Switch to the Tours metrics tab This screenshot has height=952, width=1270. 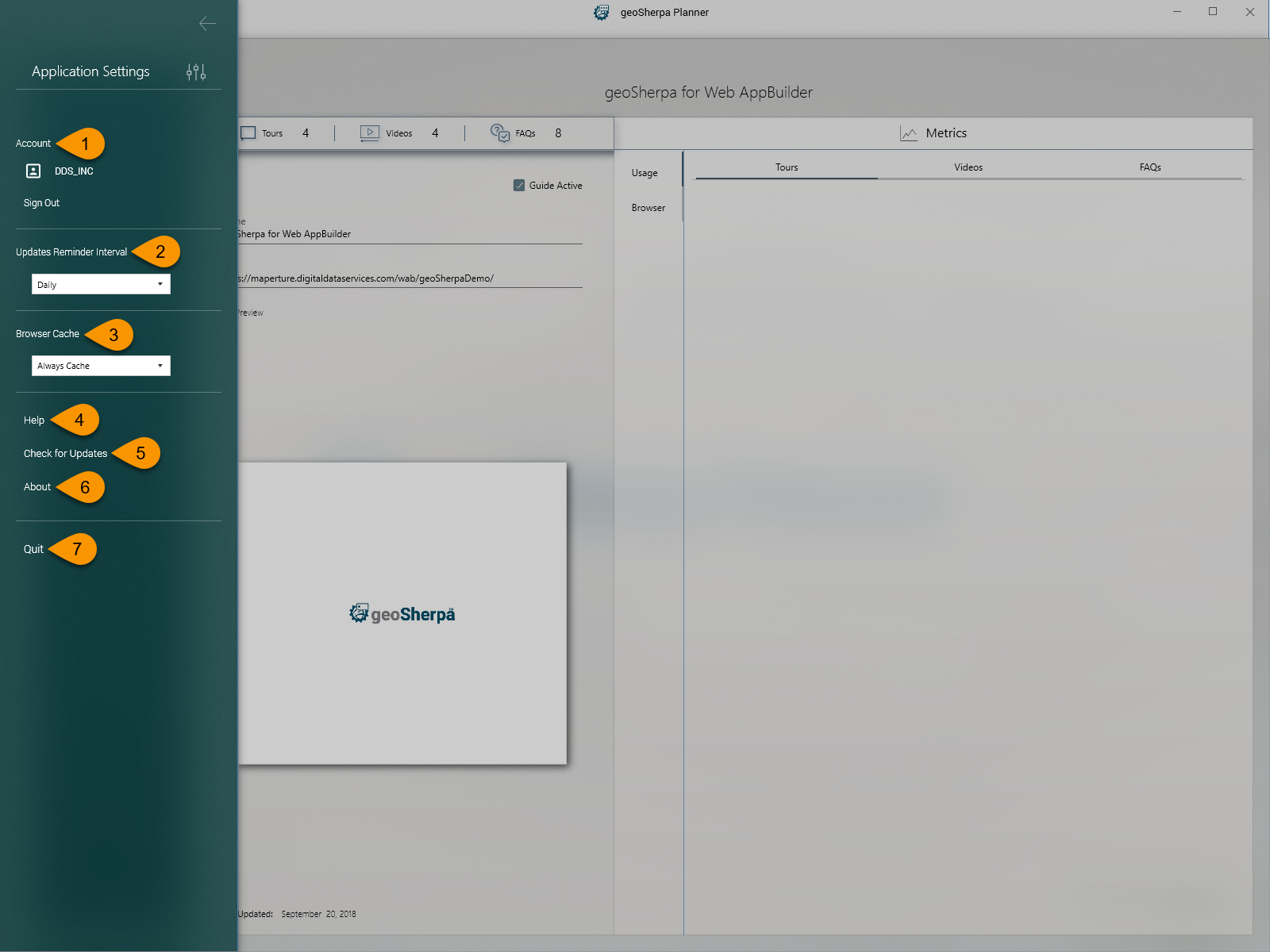click(x=787, y=167)
